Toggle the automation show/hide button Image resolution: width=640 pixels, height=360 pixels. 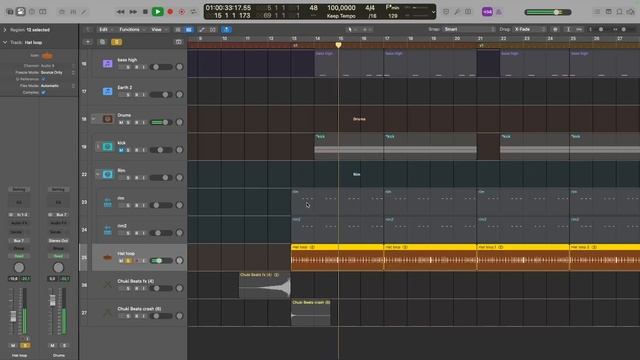(202, 29)
